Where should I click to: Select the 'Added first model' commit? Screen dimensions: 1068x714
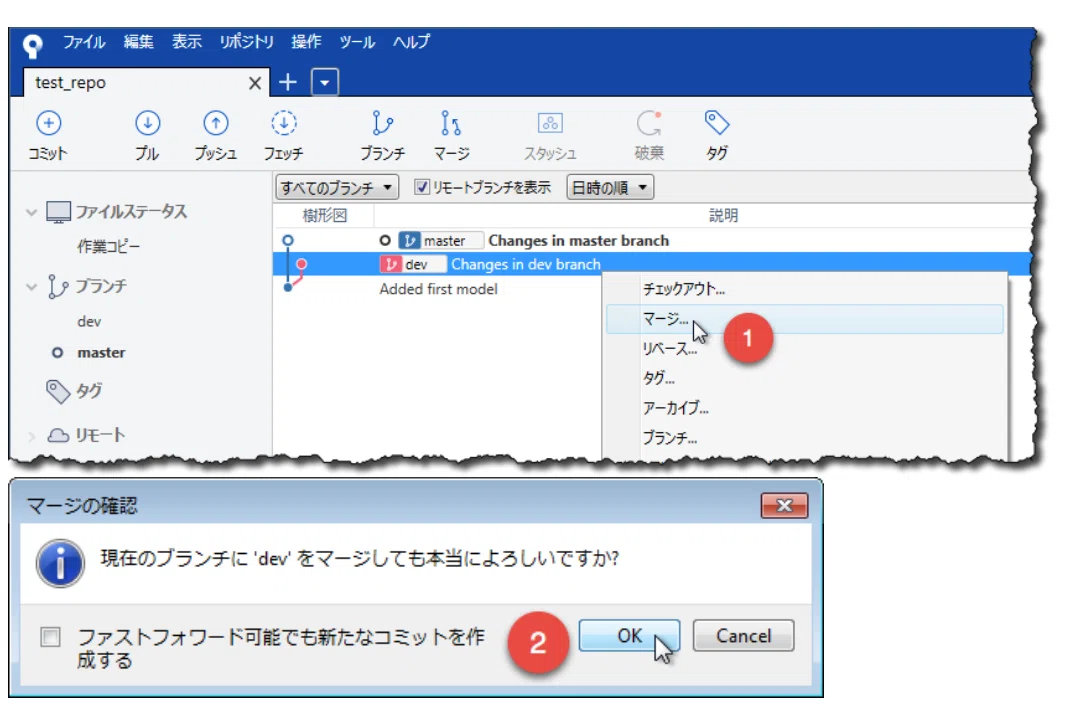coord(439,289)
